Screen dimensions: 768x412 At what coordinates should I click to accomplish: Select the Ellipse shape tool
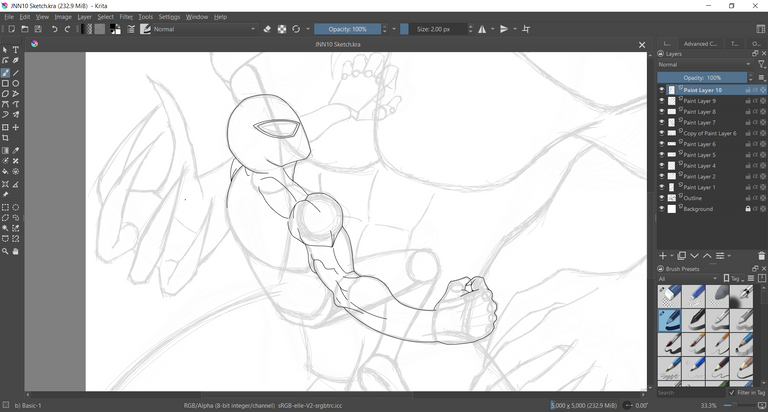(16, 83)
